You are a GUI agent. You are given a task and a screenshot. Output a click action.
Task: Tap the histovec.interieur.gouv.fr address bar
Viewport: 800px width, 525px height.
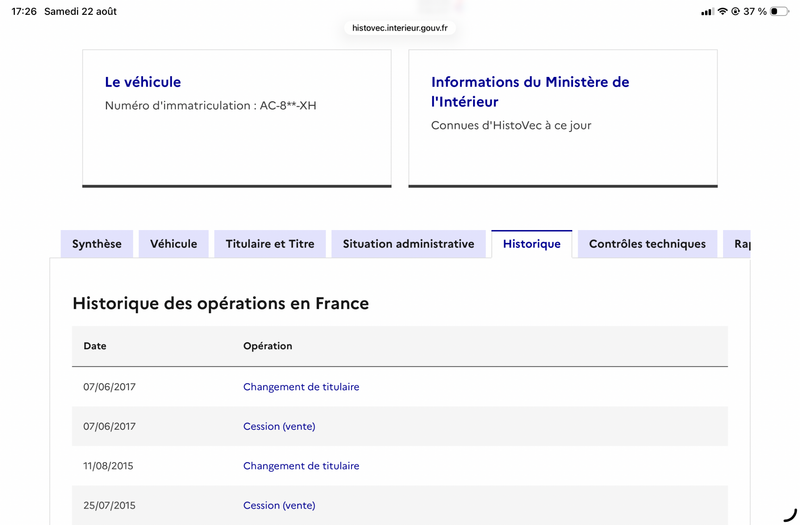click(x=400, y=28)
